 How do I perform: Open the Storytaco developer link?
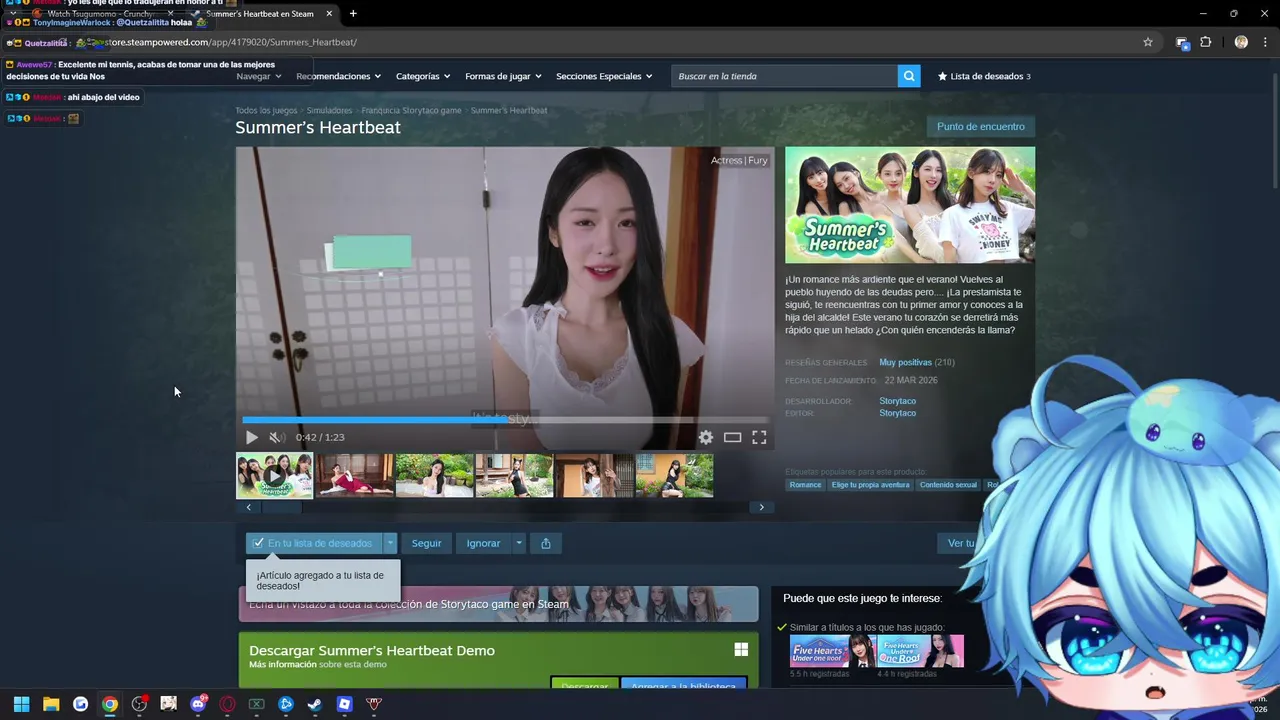(x=897, y=401)
